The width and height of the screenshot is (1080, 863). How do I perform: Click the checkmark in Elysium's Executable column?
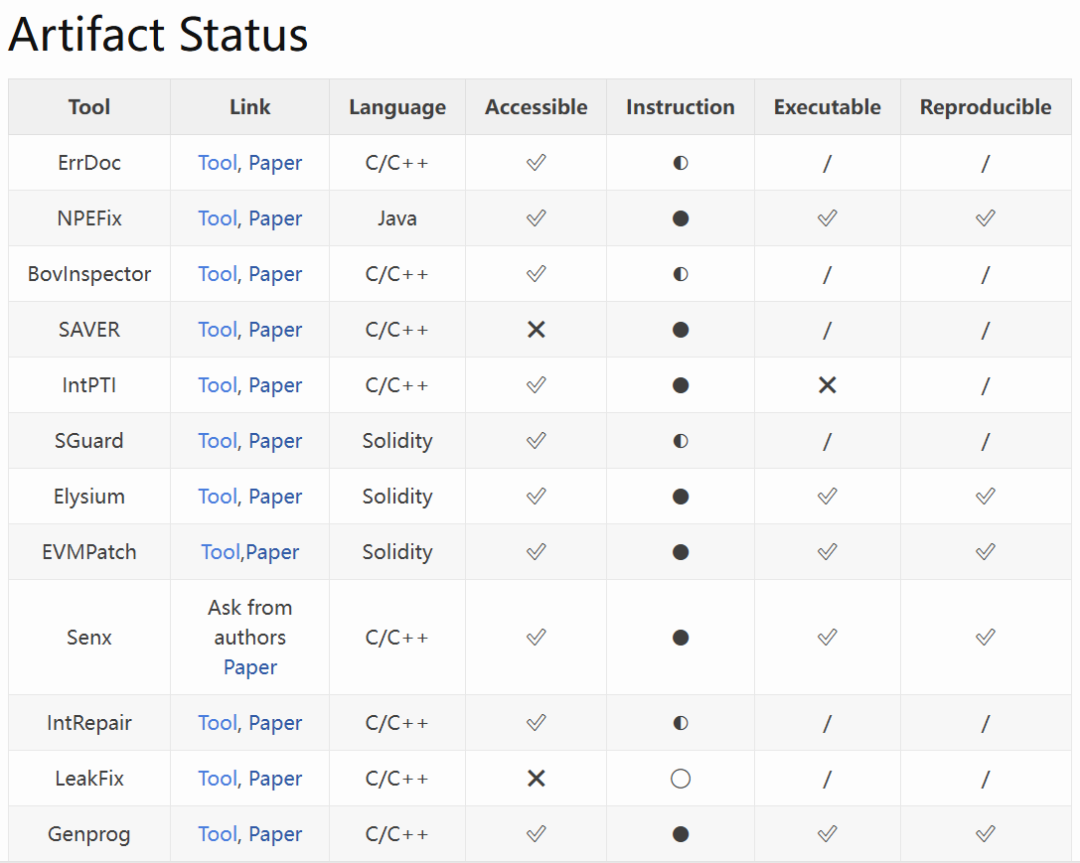(x=827, y=496)
